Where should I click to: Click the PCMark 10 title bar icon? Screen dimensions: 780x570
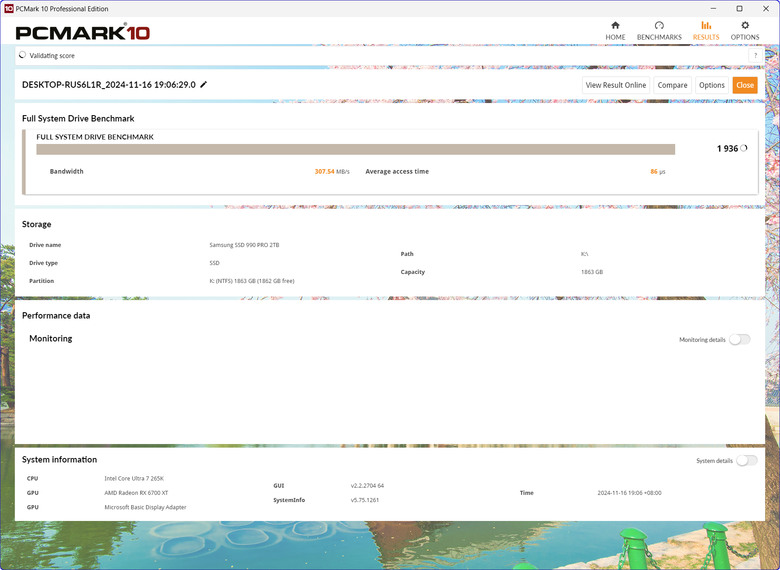(8, 8)
